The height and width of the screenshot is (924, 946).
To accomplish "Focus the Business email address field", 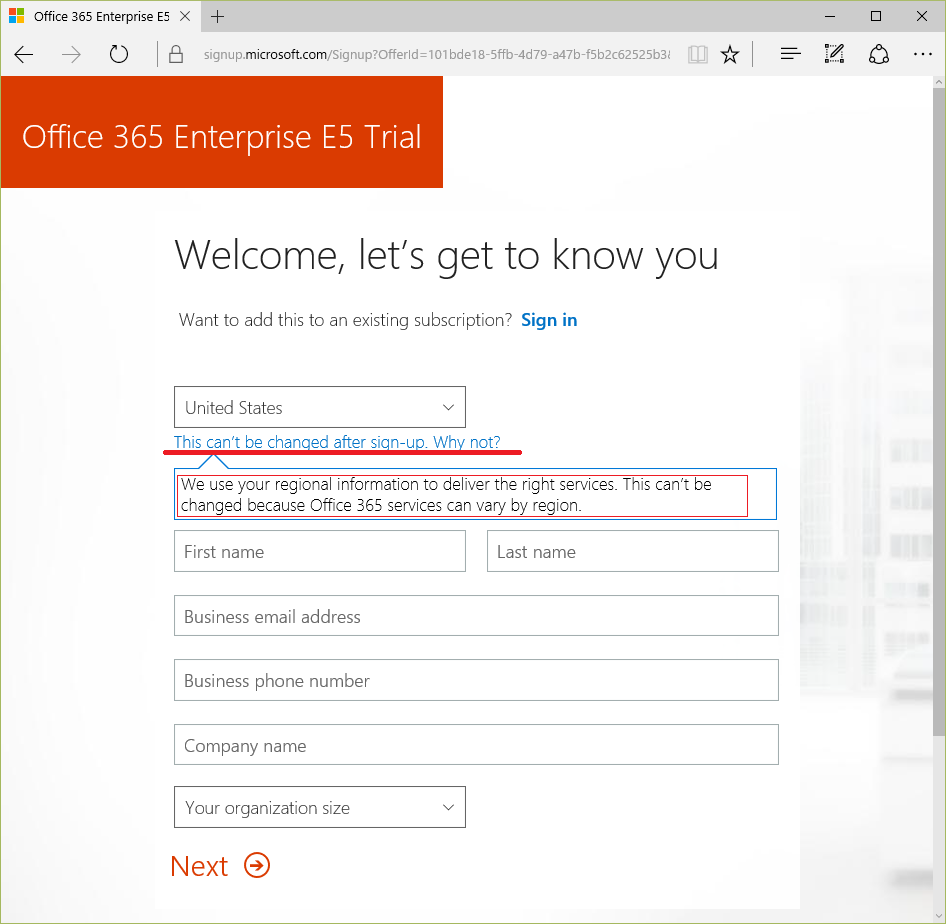I will coord(477,616).
